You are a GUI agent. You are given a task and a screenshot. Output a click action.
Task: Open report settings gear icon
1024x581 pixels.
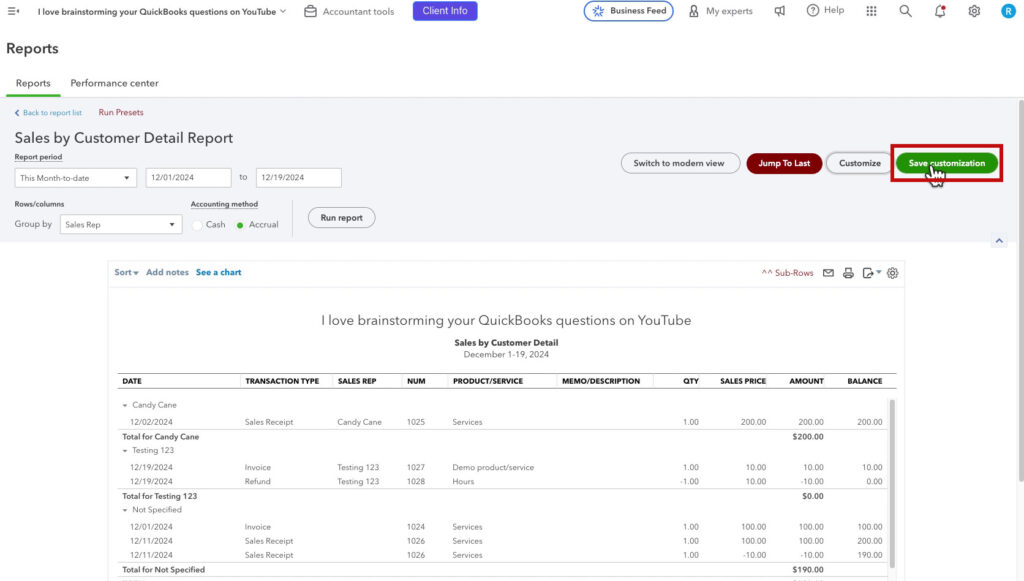893,272
